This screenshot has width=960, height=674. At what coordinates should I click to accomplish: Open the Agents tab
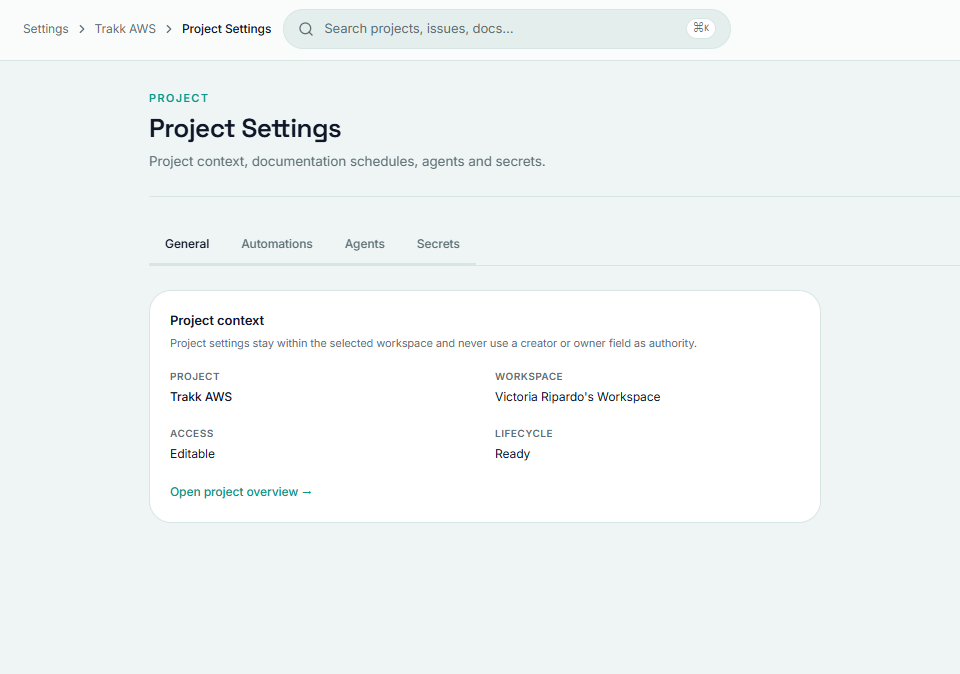click(x=364, y=244)
